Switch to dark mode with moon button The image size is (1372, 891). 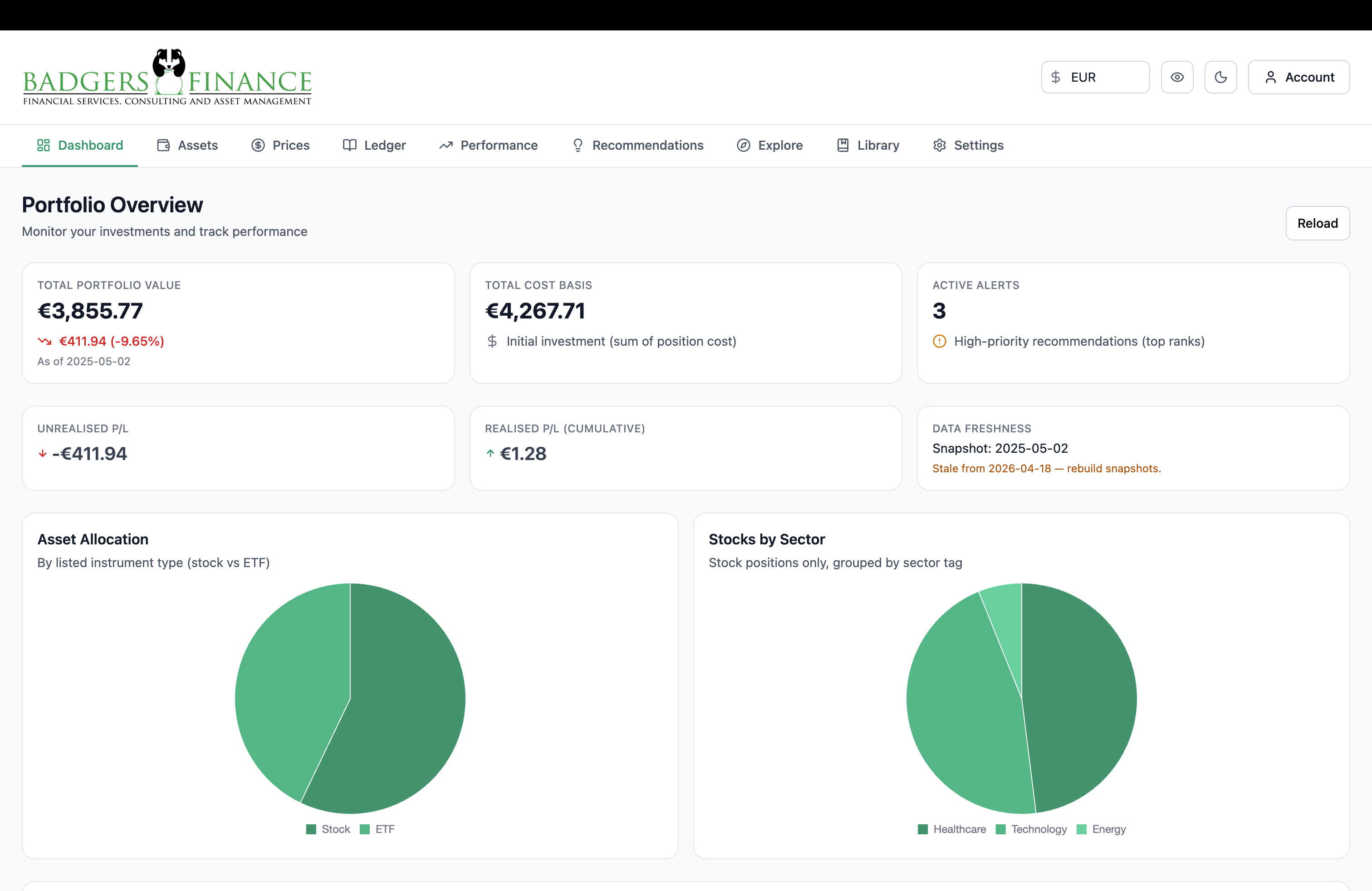1221,77
